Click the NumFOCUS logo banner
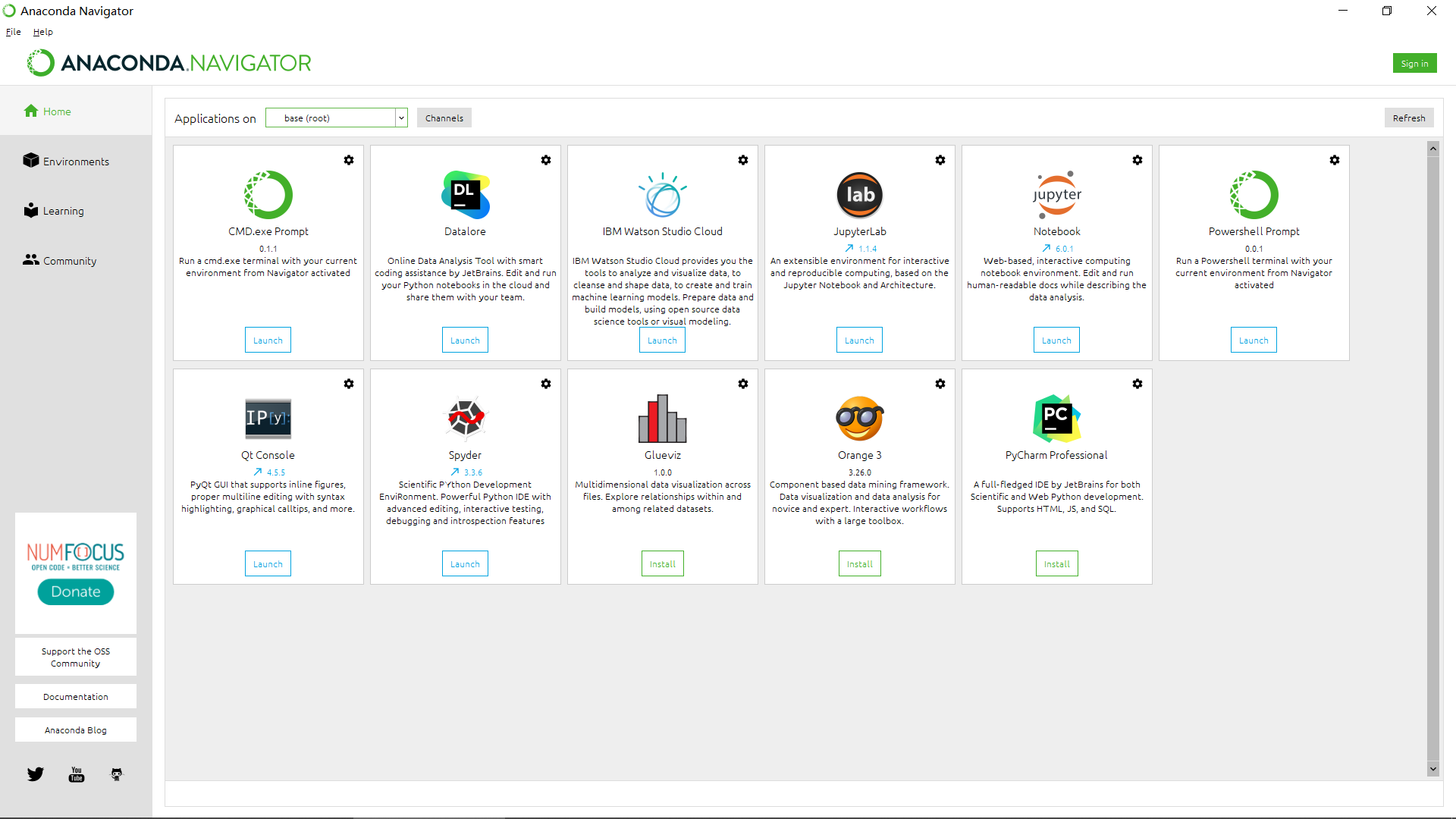 76,557
